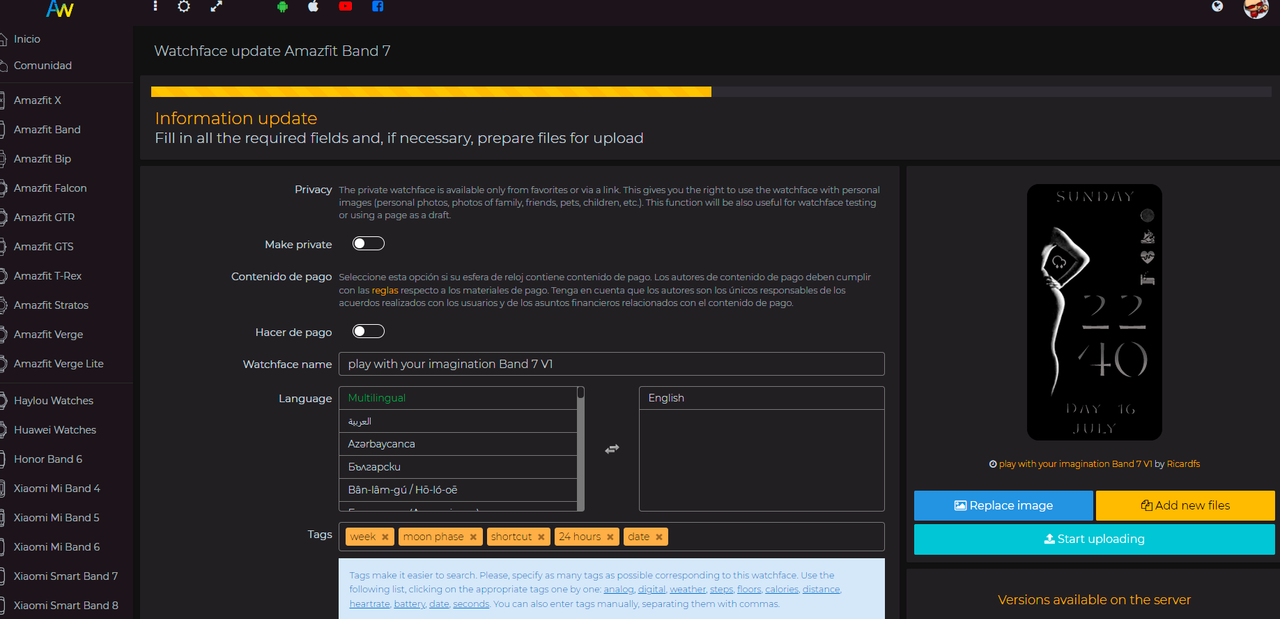Toggle the Hacer de pago switch

[368, 331]
